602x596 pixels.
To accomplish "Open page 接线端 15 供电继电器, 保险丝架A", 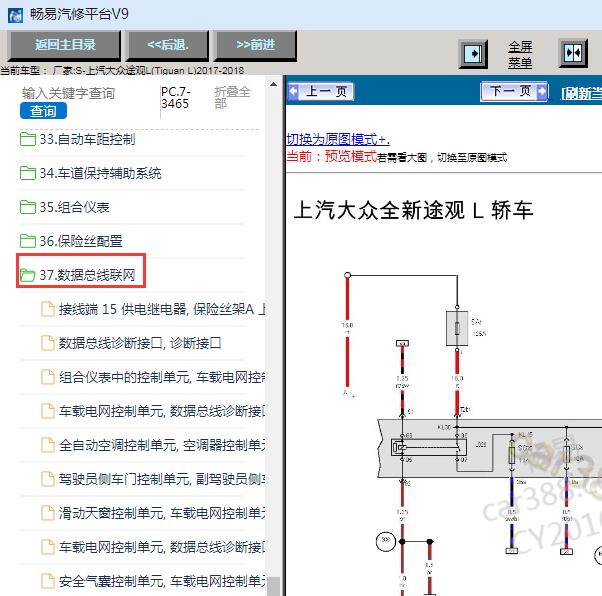I will coord(162,309).
